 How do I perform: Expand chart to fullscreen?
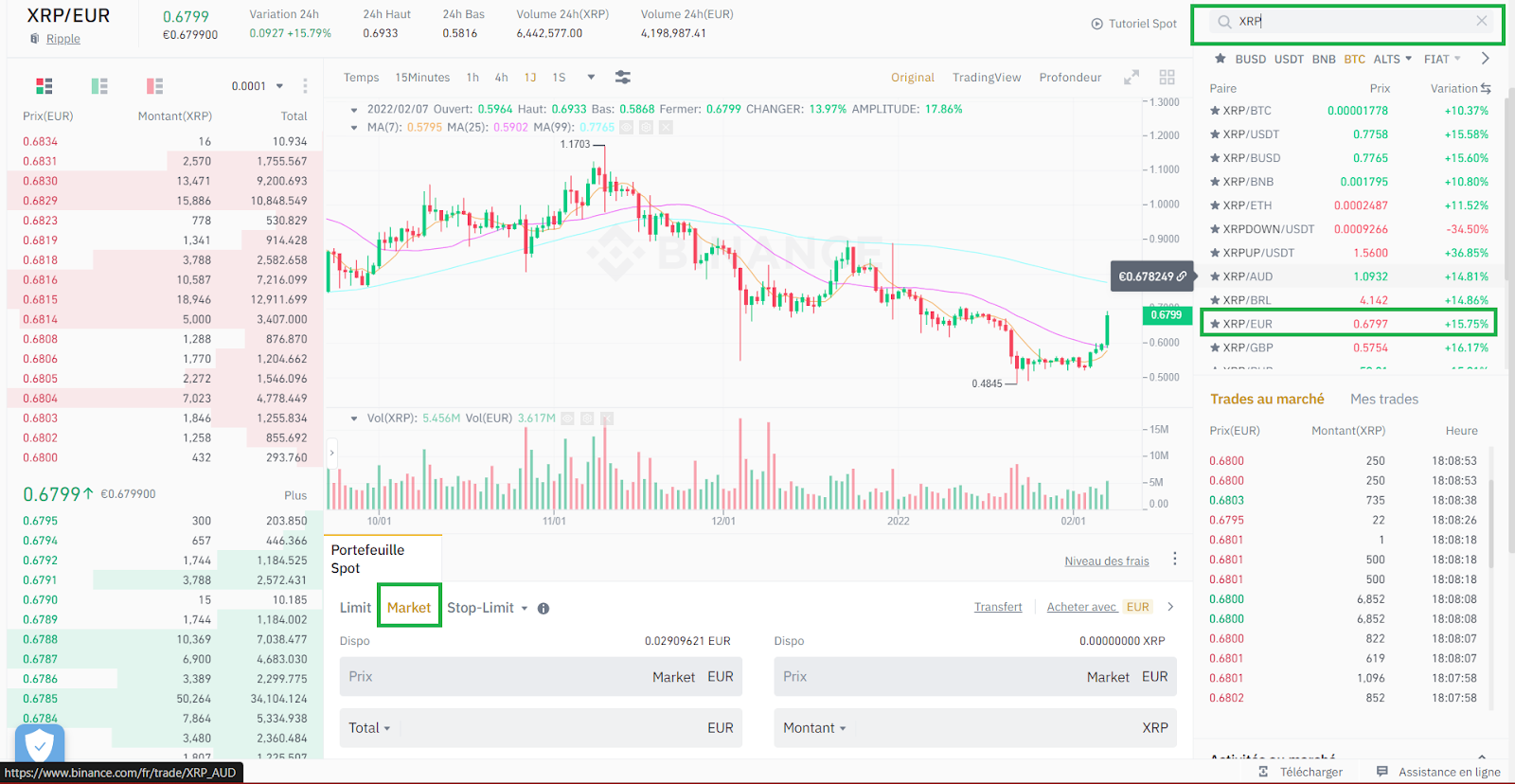coord(1132,77)
